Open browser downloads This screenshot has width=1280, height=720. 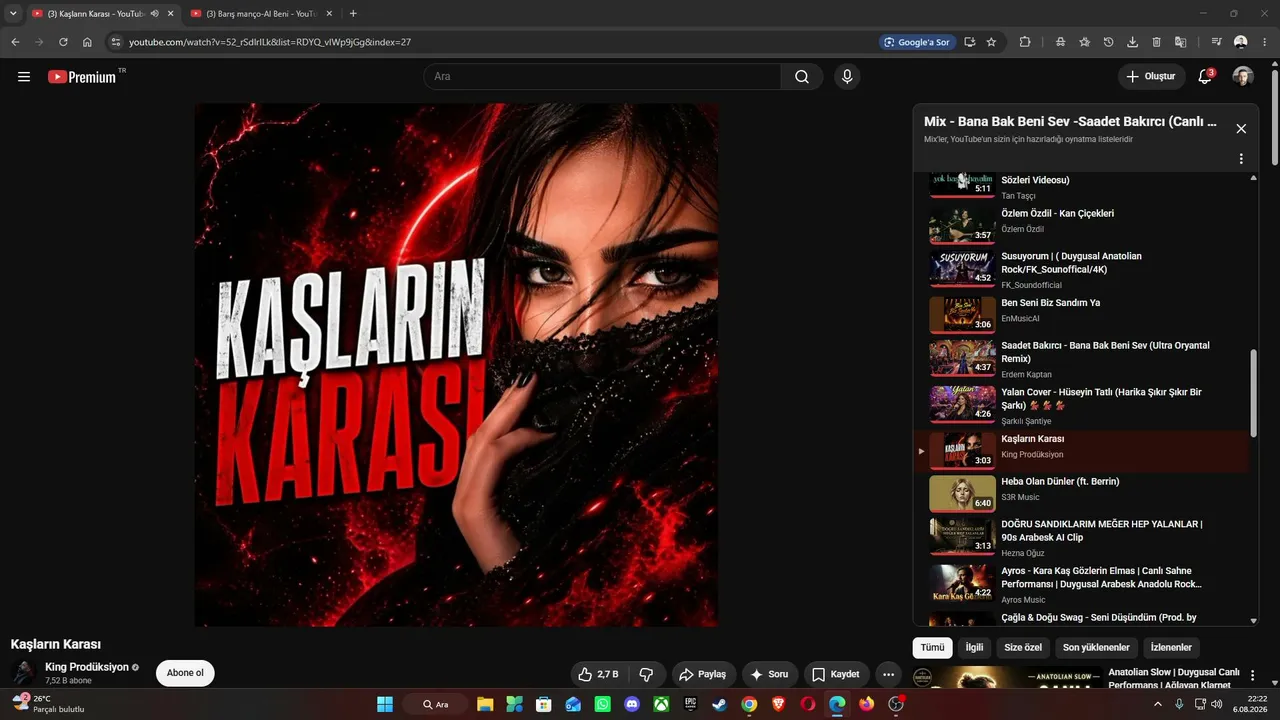pyautogui.click(x=1132, y=42)
